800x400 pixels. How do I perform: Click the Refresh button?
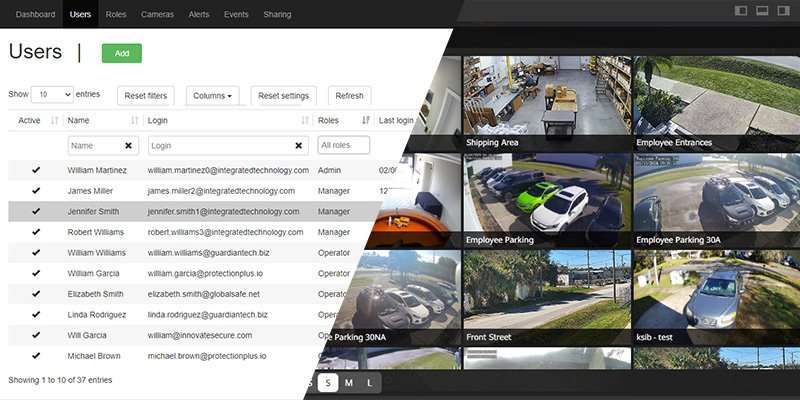pos(349,96)
